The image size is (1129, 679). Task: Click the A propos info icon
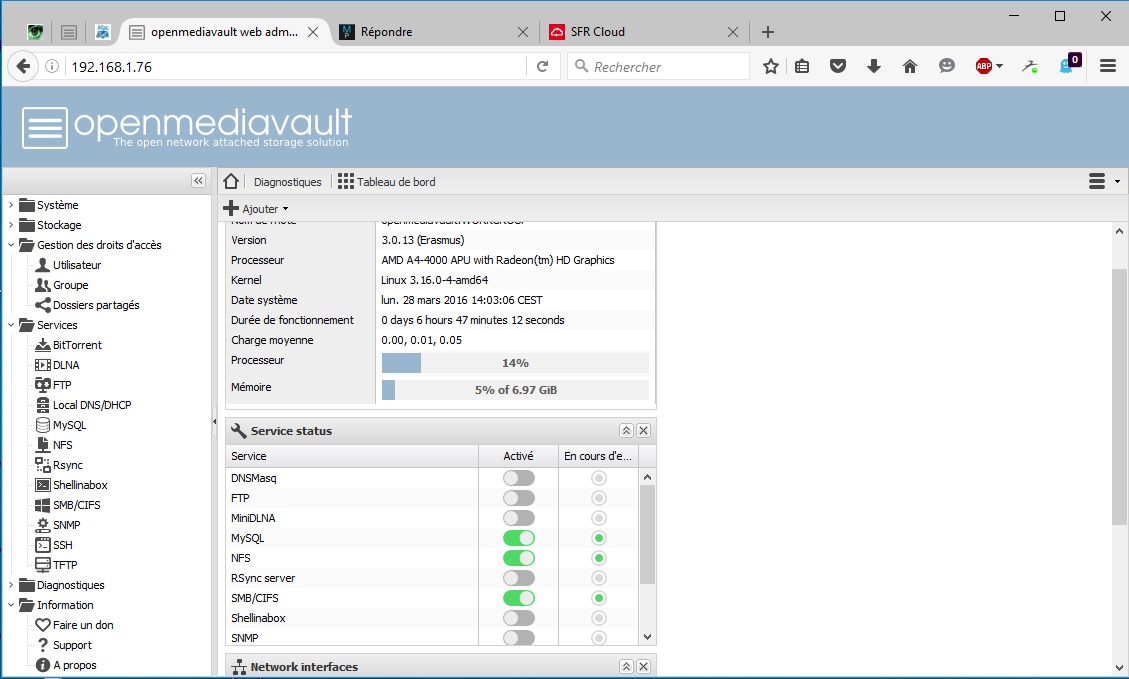(42, 665)
